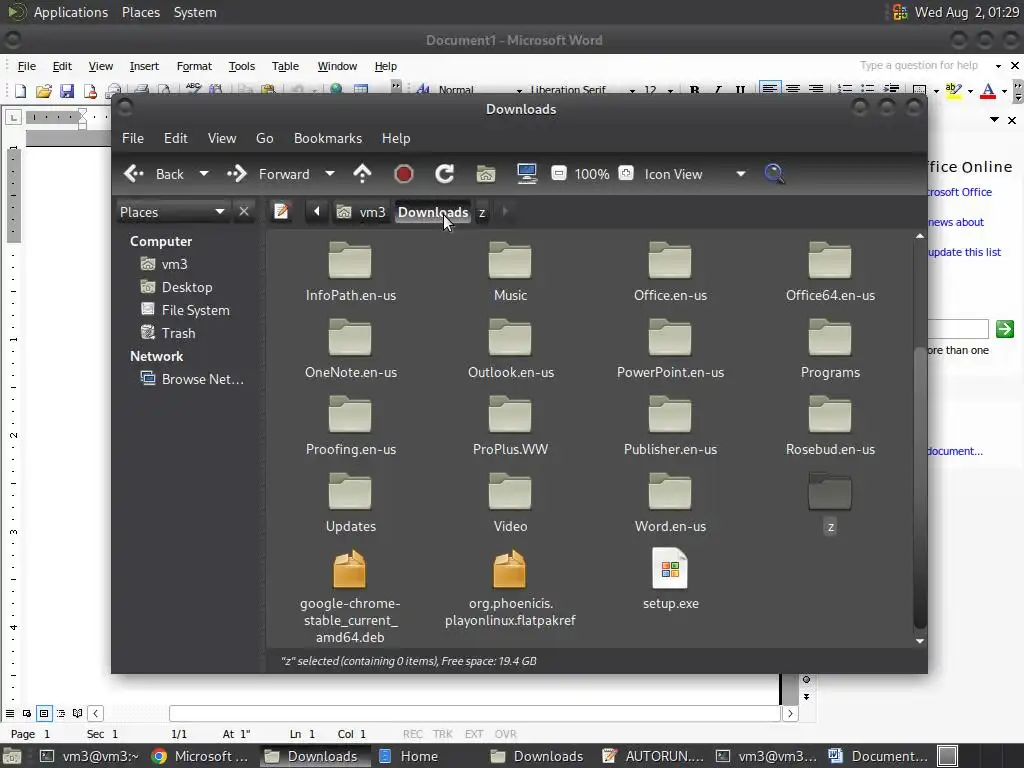Open Desktop in Places sidebar
The height and width of the screenshot is (768, 1024).
[x=187, y=287]
